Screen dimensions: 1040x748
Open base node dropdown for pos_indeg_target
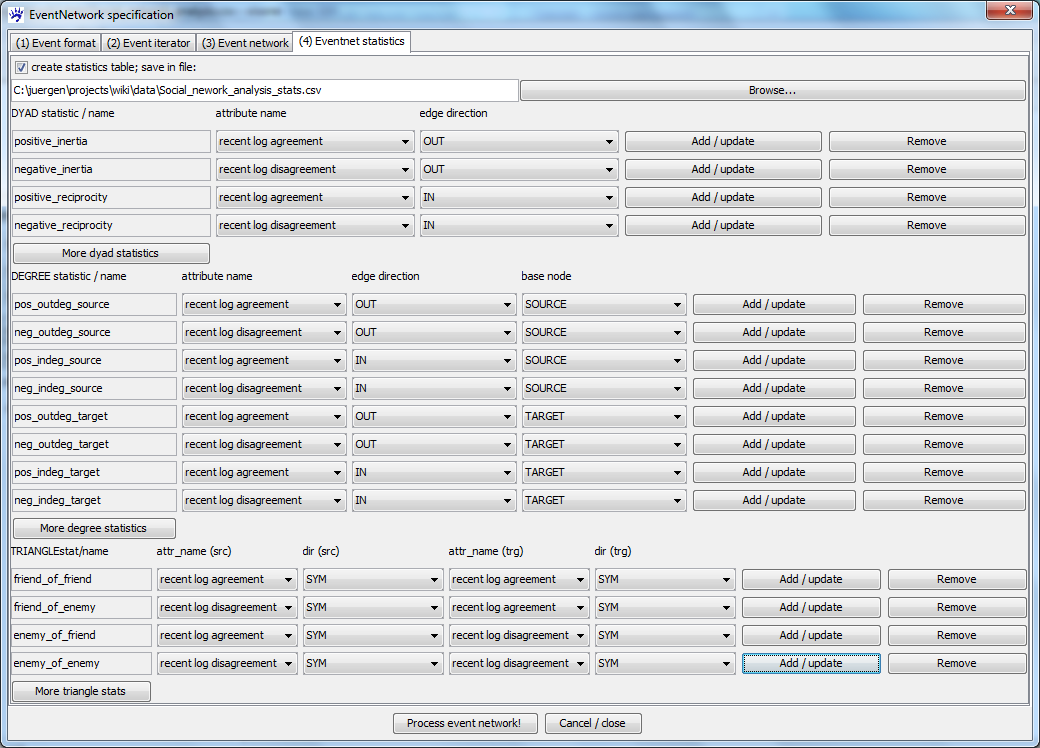pyautogui.click(x=603, y=472)
